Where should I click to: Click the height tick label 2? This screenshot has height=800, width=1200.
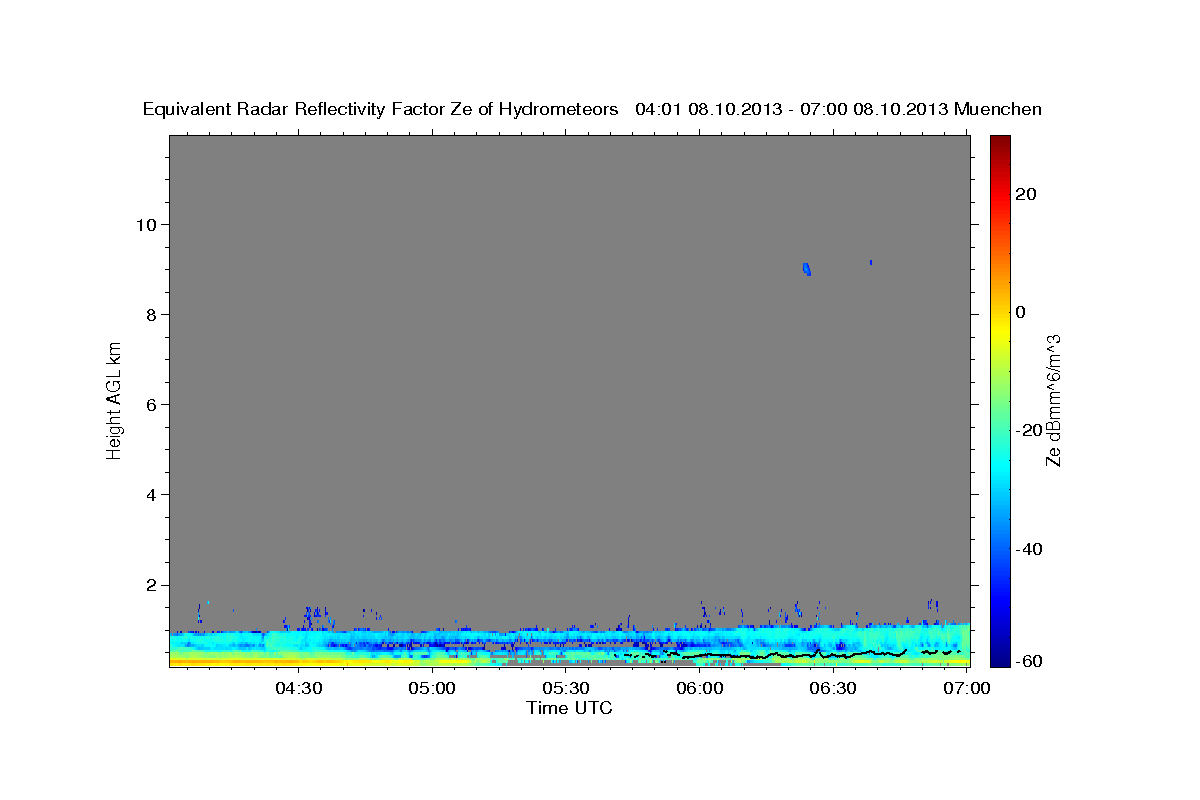pyautogui.click(x=152, y=585)
